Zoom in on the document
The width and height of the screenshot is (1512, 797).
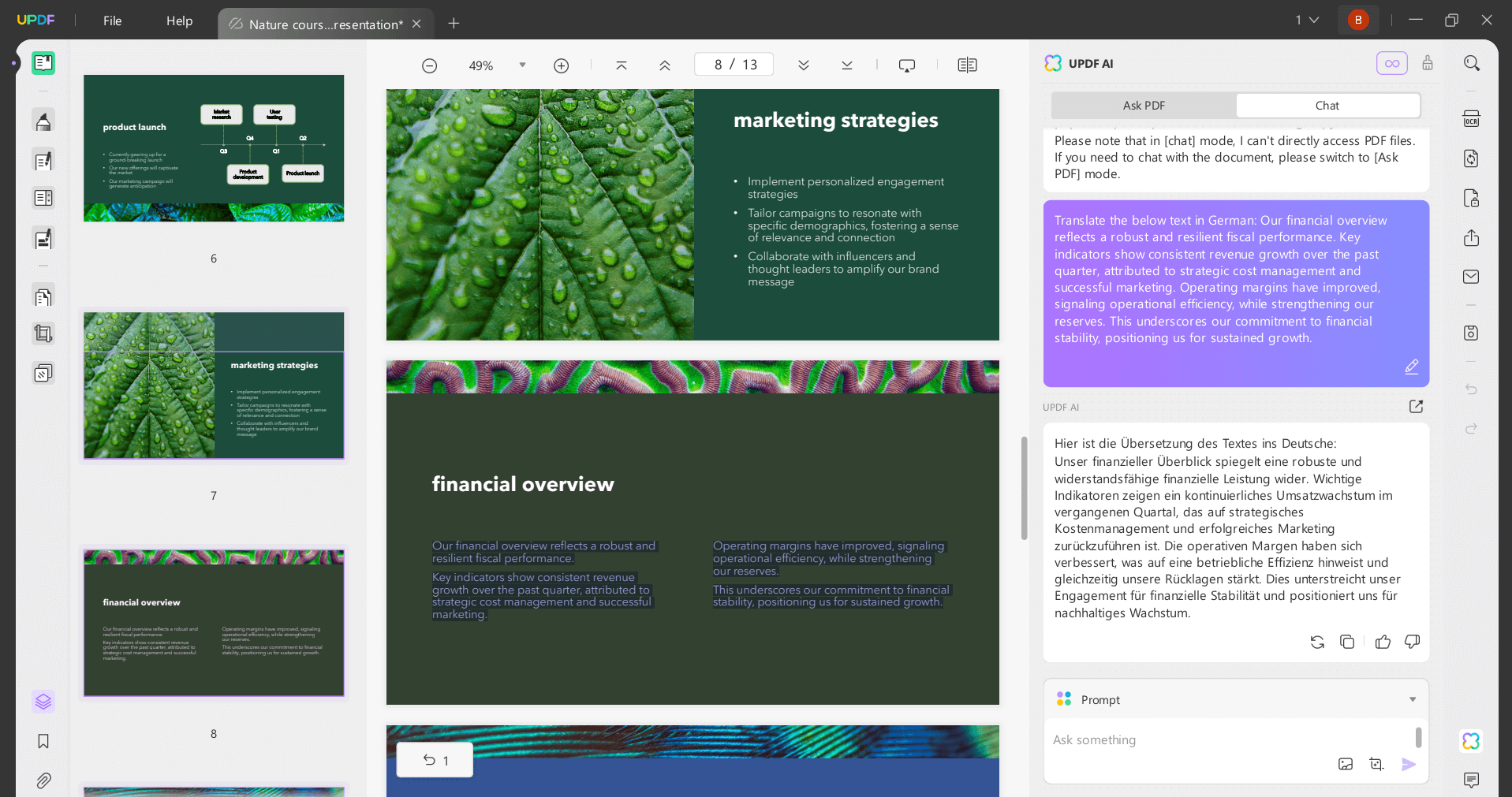[561, 65]
